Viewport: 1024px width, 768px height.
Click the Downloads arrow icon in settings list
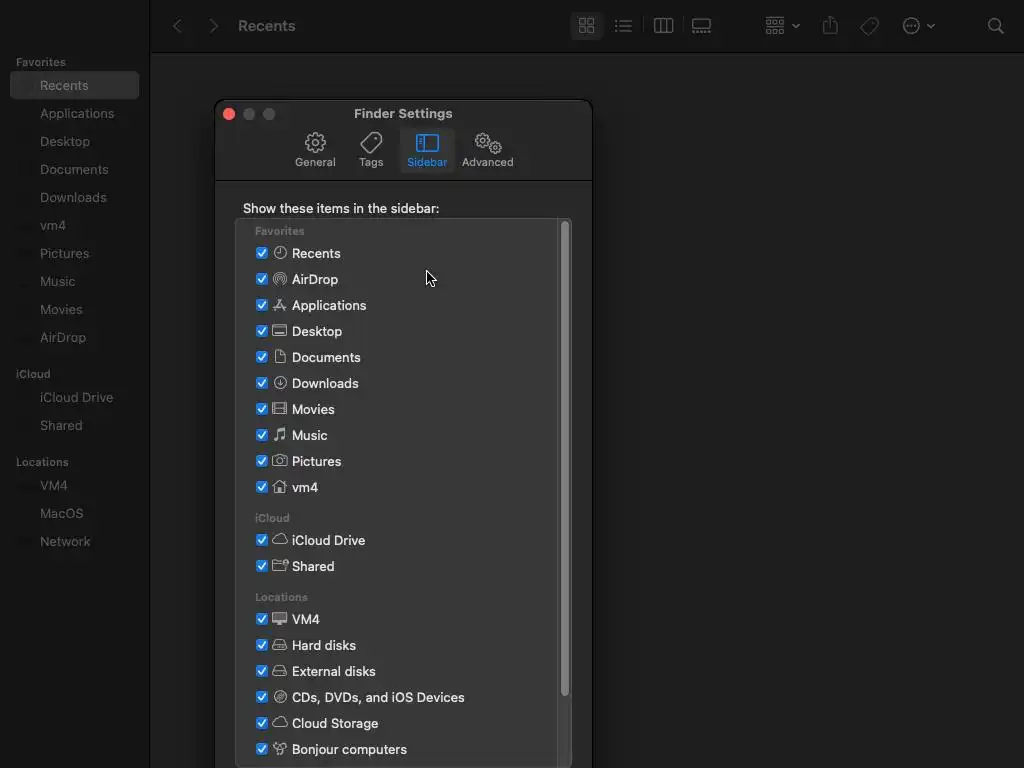pos(280,383)
